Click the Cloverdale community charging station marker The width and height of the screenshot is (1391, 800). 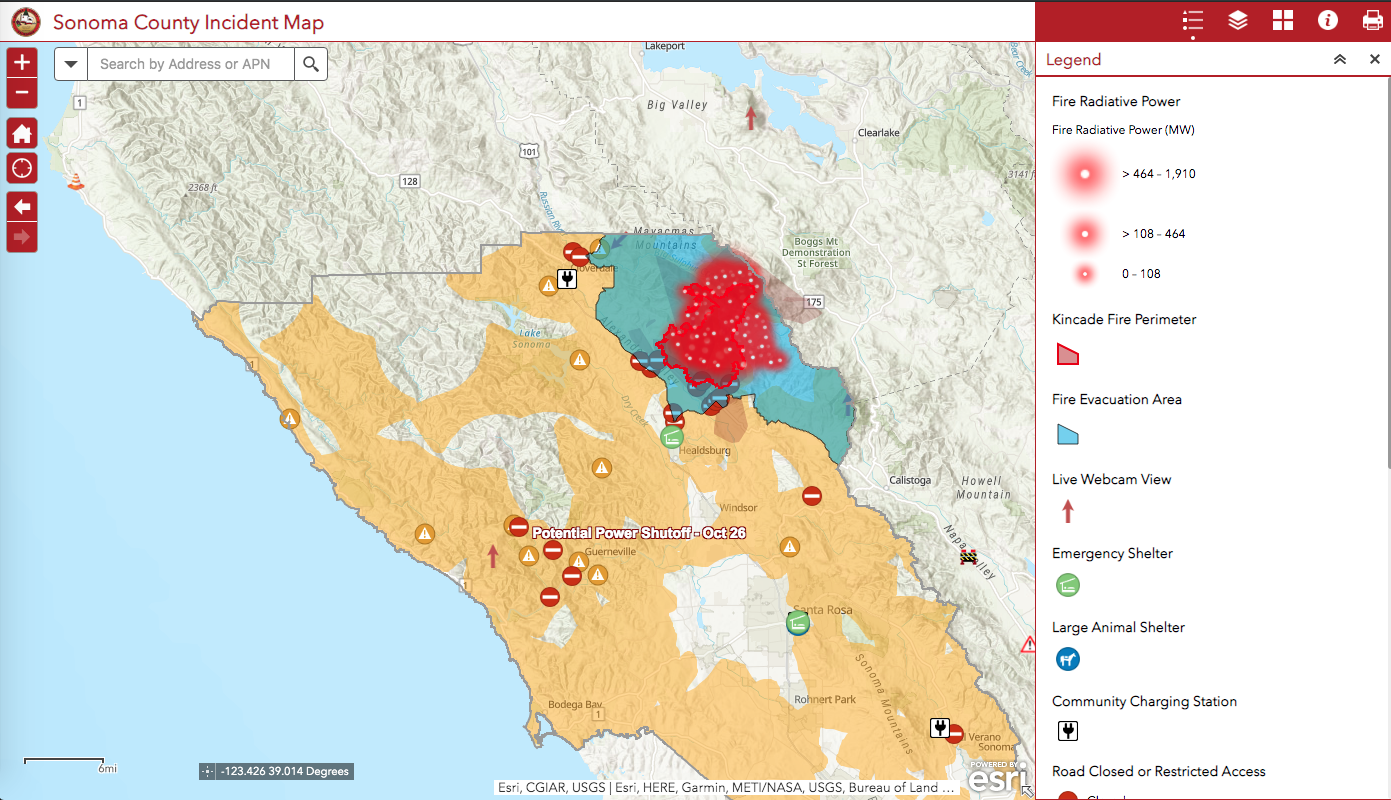[x=567, y=278]
